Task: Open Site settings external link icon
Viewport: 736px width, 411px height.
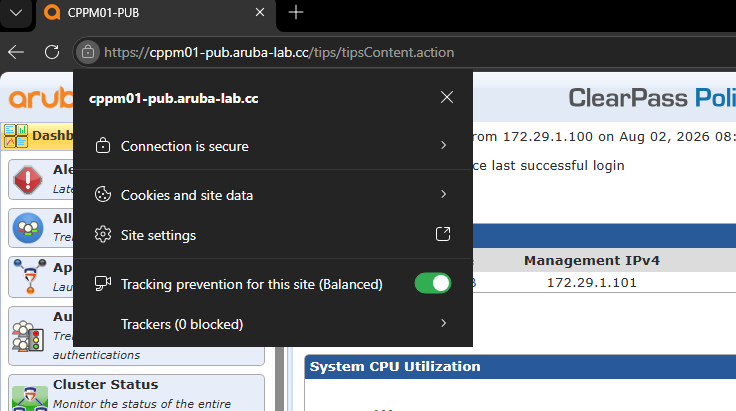Action: click(x=443, y=234)
